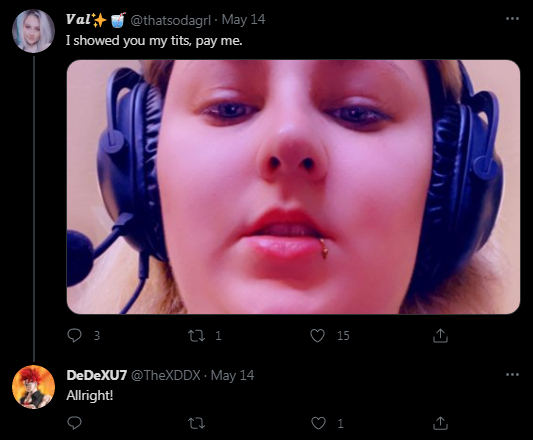This screenshot has height=440, width=533.
Task: Open DeDeXU7's profile avatar
Action: tap(33, 387)
